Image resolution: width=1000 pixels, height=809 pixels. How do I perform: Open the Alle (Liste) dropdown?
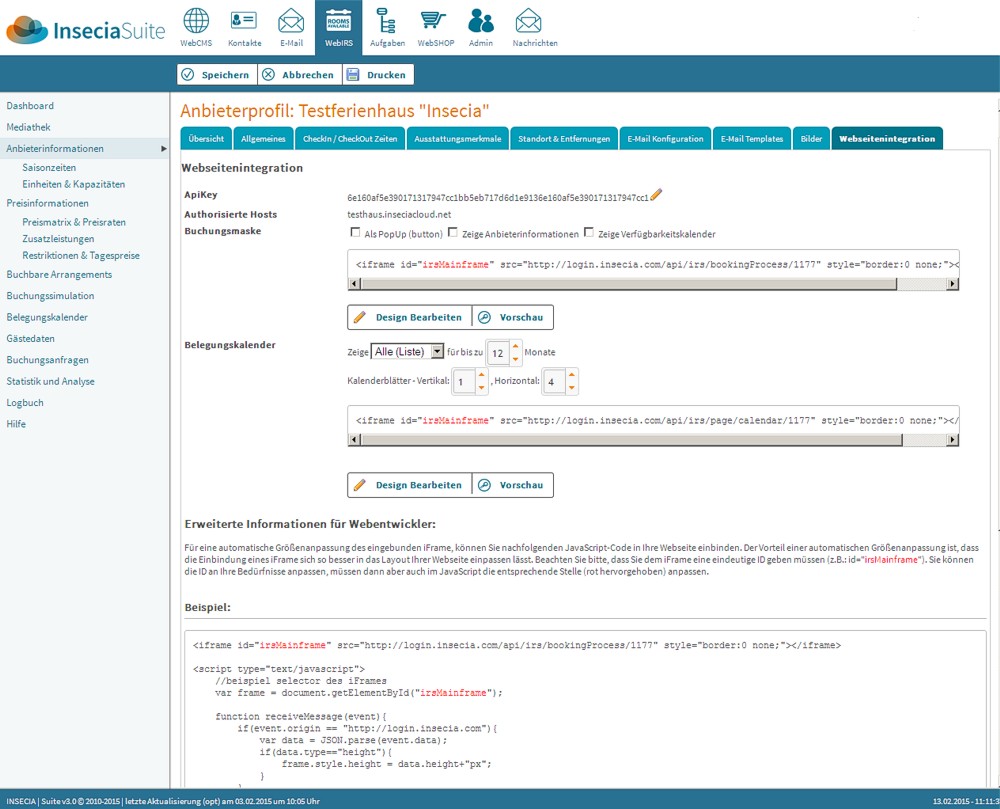(407, 351)
